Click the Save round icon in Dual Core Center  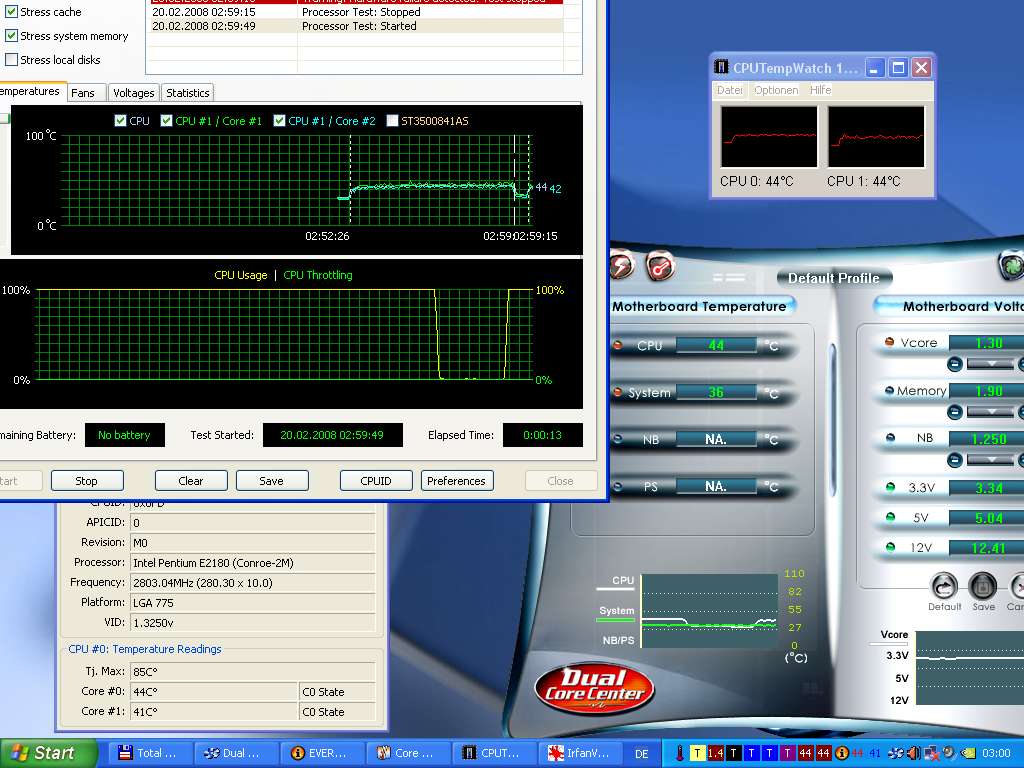pyautogui.click(x=982, y=586)
